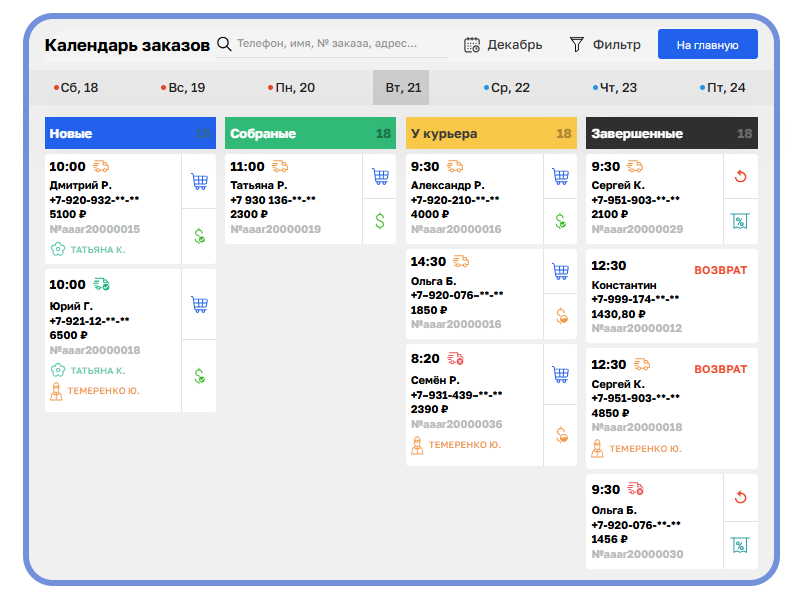Click the yellow У курьера column header
This screenshot has height=610, width=797.
491,133
